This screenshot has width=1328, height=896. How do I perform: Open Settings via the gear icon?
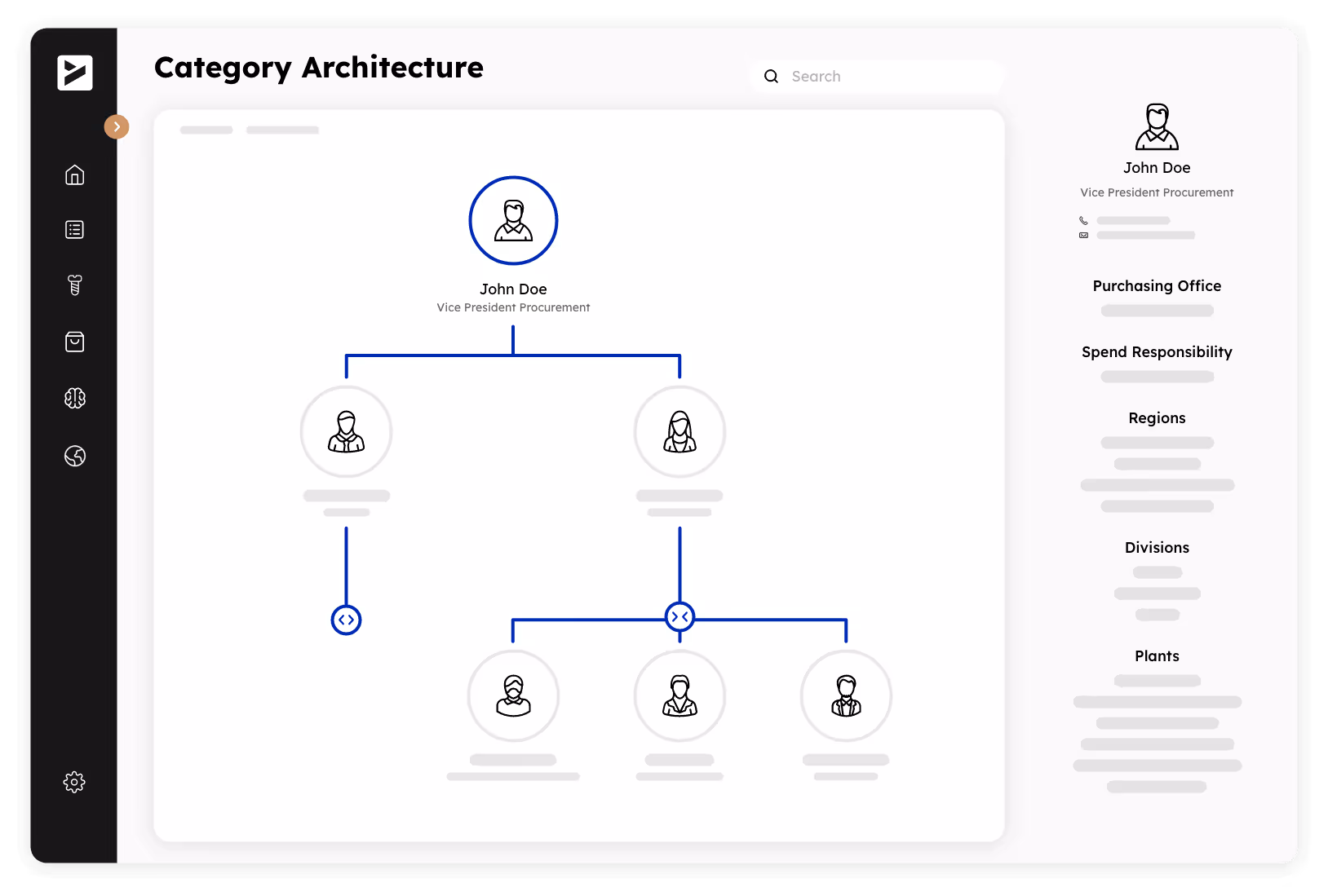[x=74, y=782]
